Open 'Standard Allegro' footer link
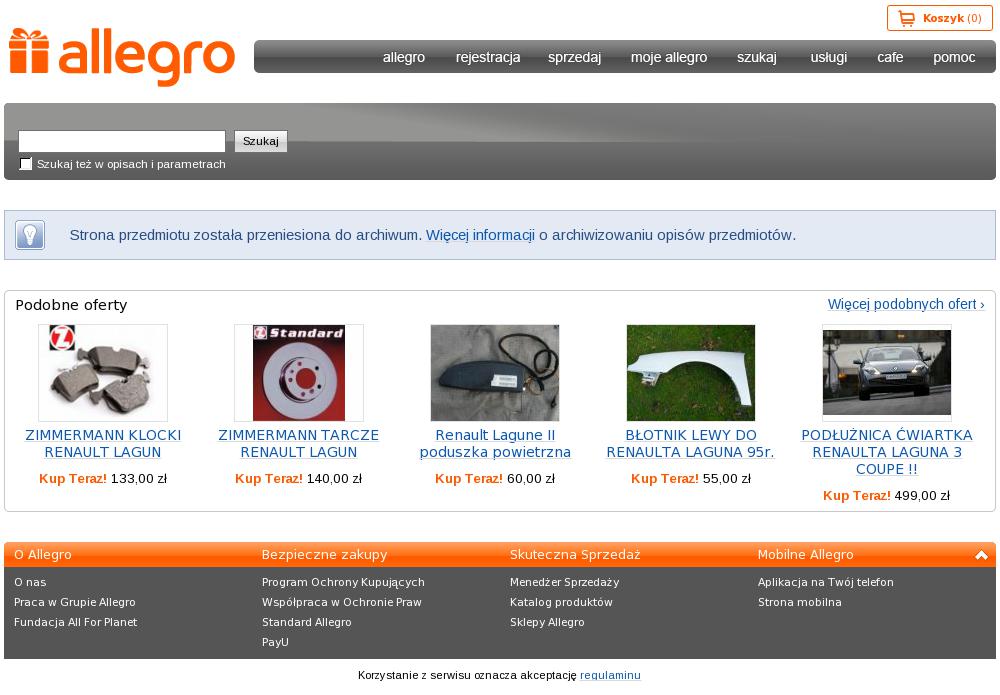 point(307,622)
